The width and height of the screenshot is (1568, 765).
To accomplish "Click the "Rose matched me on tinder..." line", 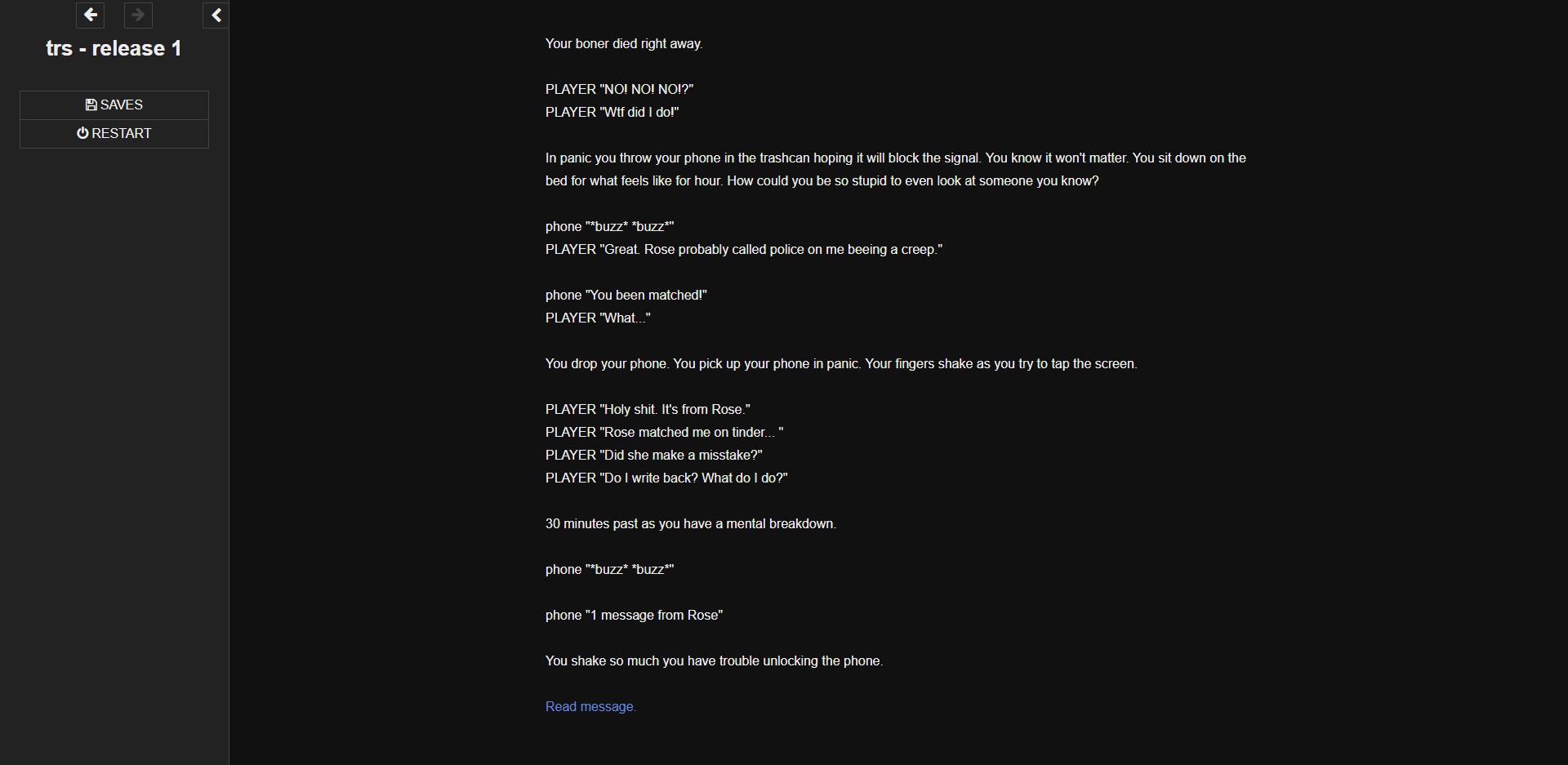I will click(664, 433).
